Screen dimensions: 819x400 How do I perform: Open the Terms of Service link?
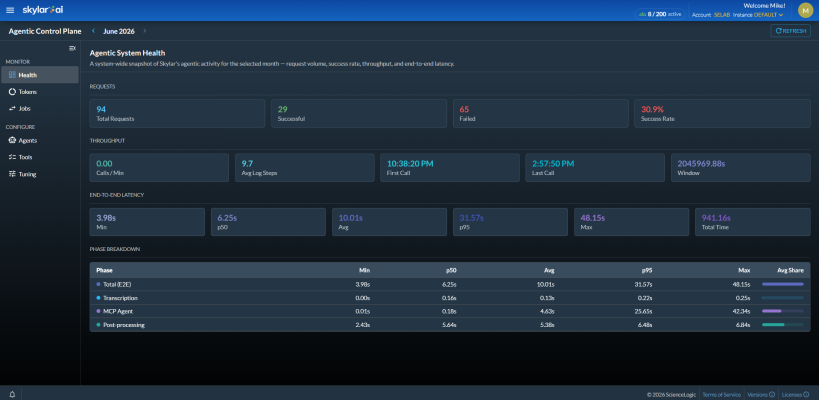(721, 394)
